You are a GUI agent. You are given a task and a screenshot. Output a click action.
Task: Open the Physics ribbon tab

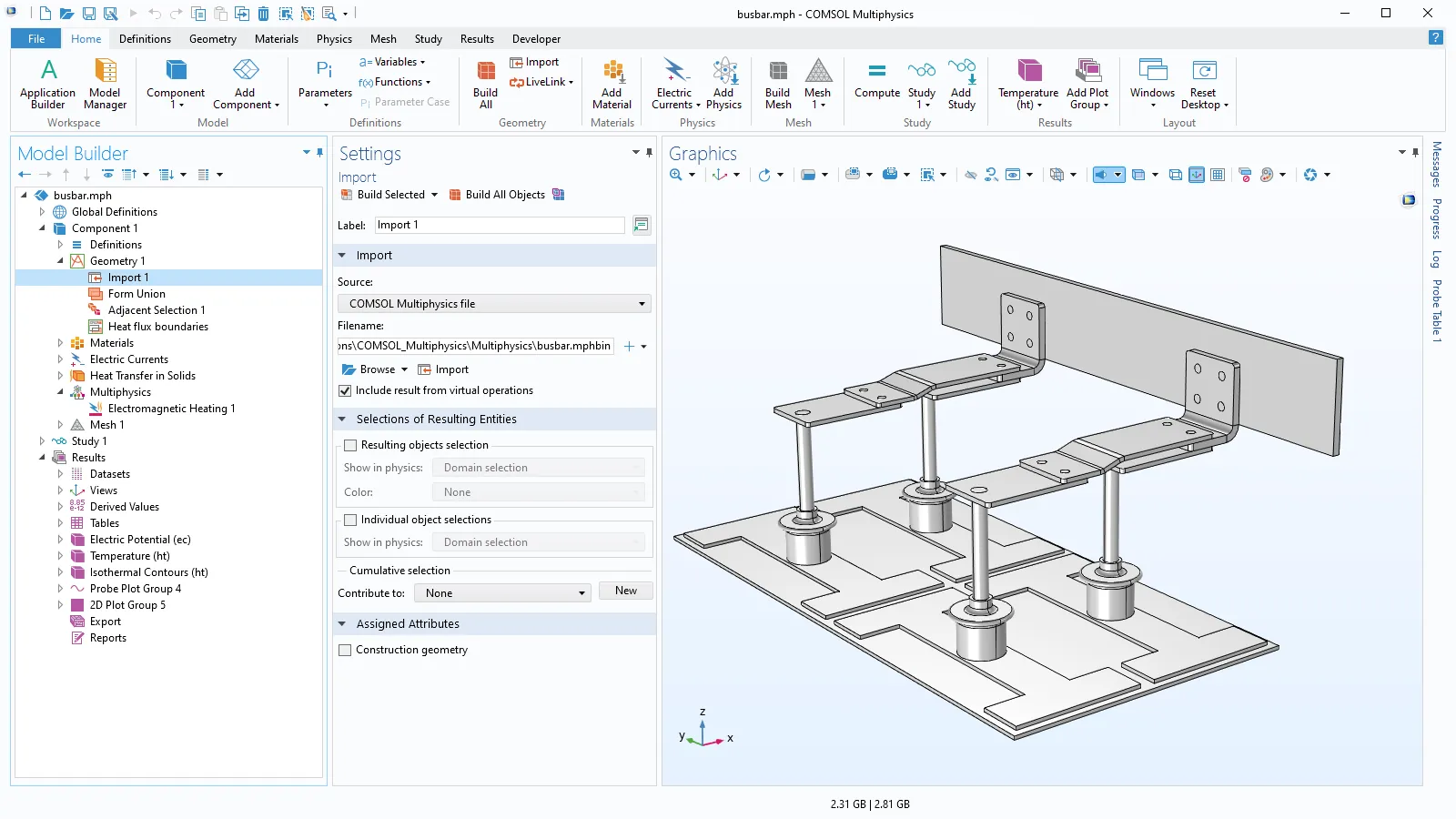pos(334,39)
